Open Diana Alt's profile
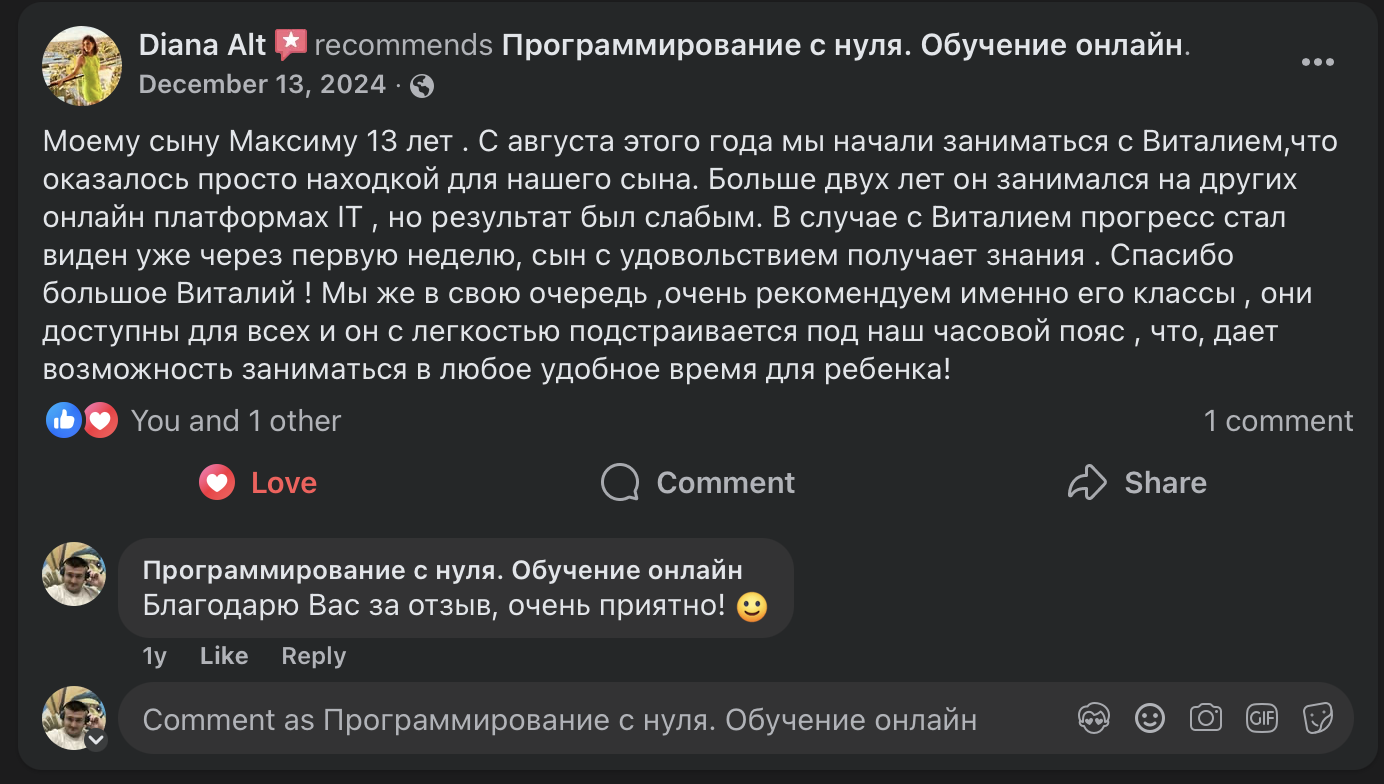Viewport: 1384px width, 784px height. click(x=200, y=44)
